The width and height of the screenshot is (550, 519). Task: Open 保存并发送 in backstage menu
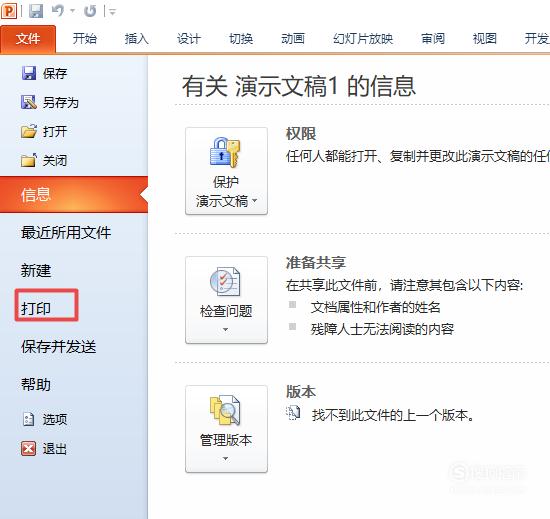[59, 346]
